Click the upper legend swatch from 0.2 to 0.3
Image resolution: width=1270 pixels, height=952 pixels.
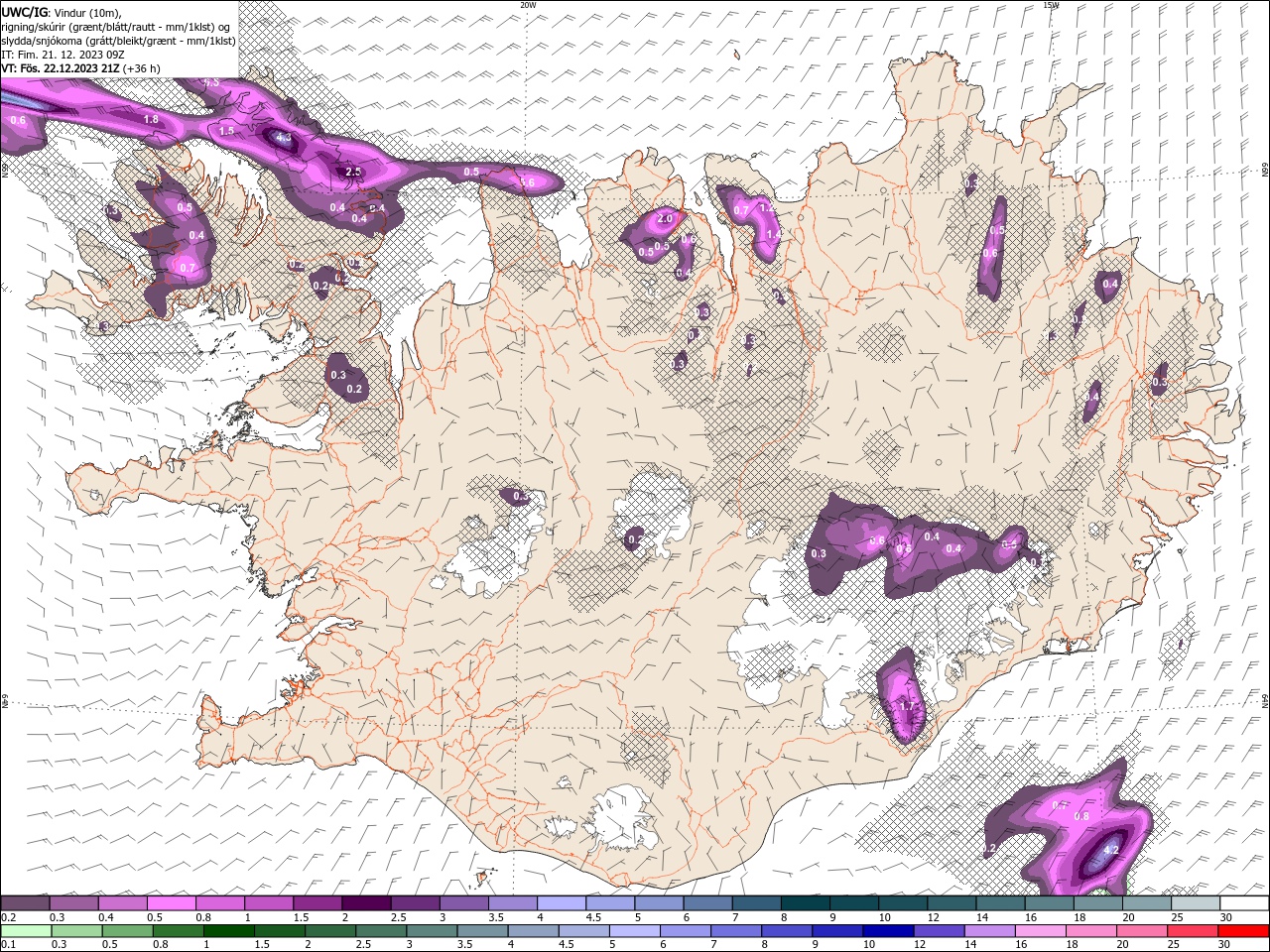[25, 903]
